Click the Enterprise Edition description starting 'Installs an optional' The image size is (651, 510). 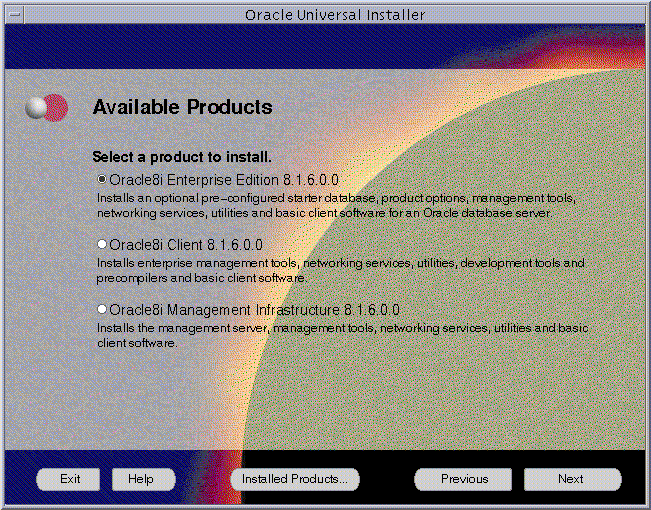point(336,206)
